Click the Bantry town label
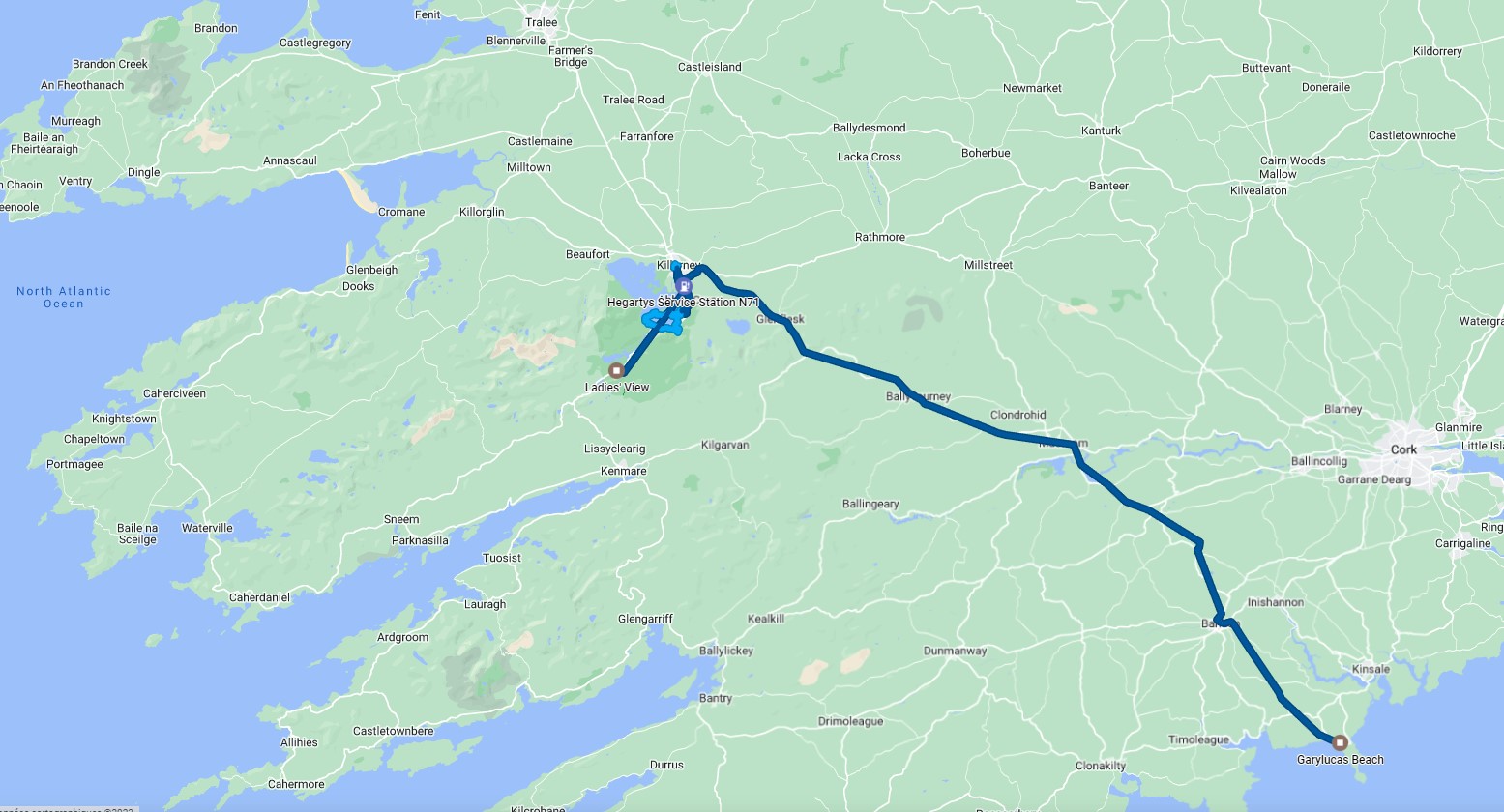Image resolution: width=1504 pixels, height=812 pixels. click(x=715, y=698)
